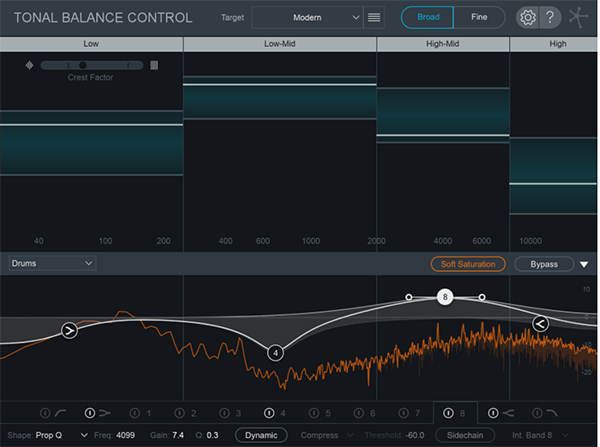Collapse the EQ panel with the triangle
This screenshot has height=447, width=600.
point(584,264)
